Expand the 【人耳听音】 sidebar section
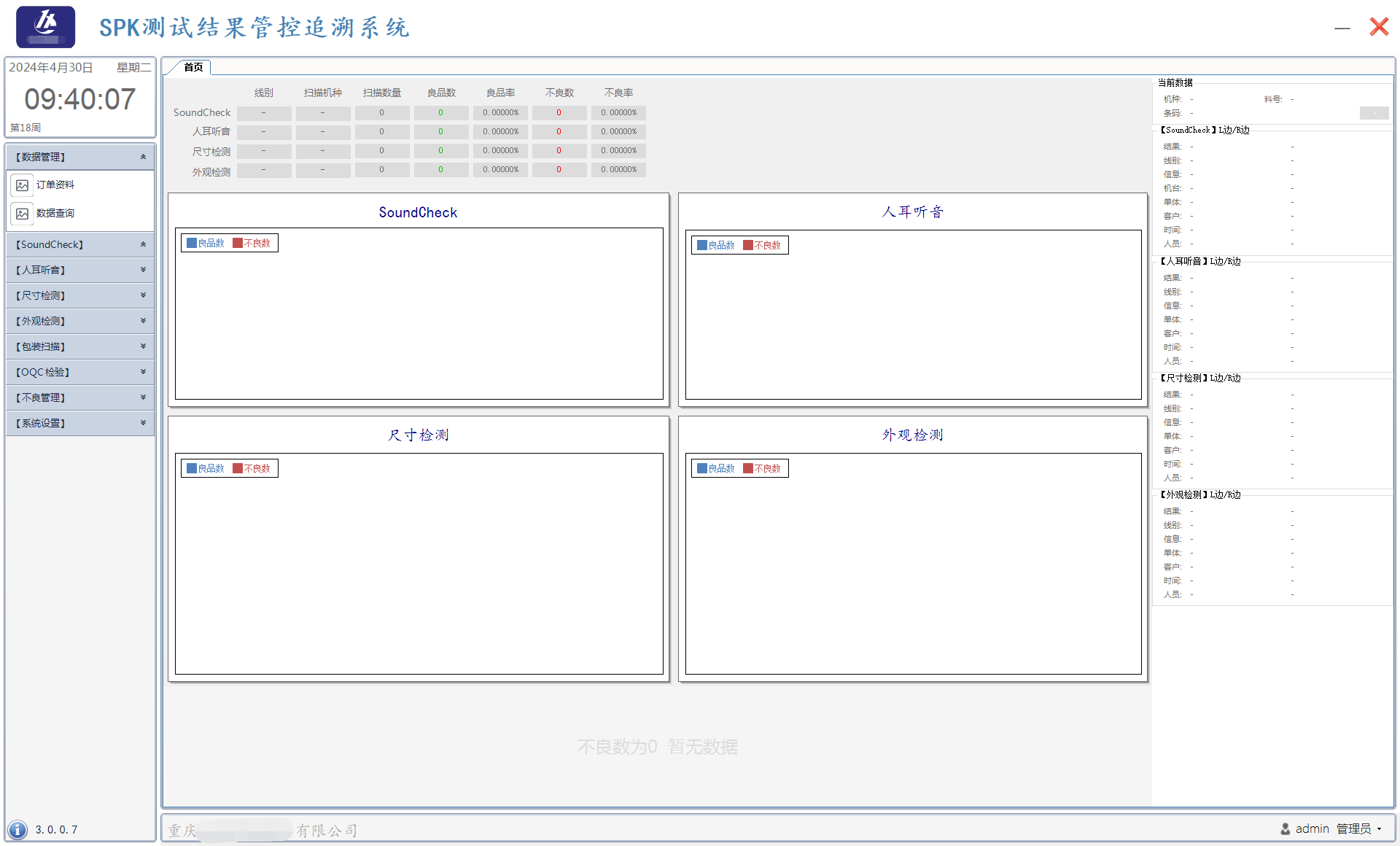 pyautogui.click(x=143, y=270)
